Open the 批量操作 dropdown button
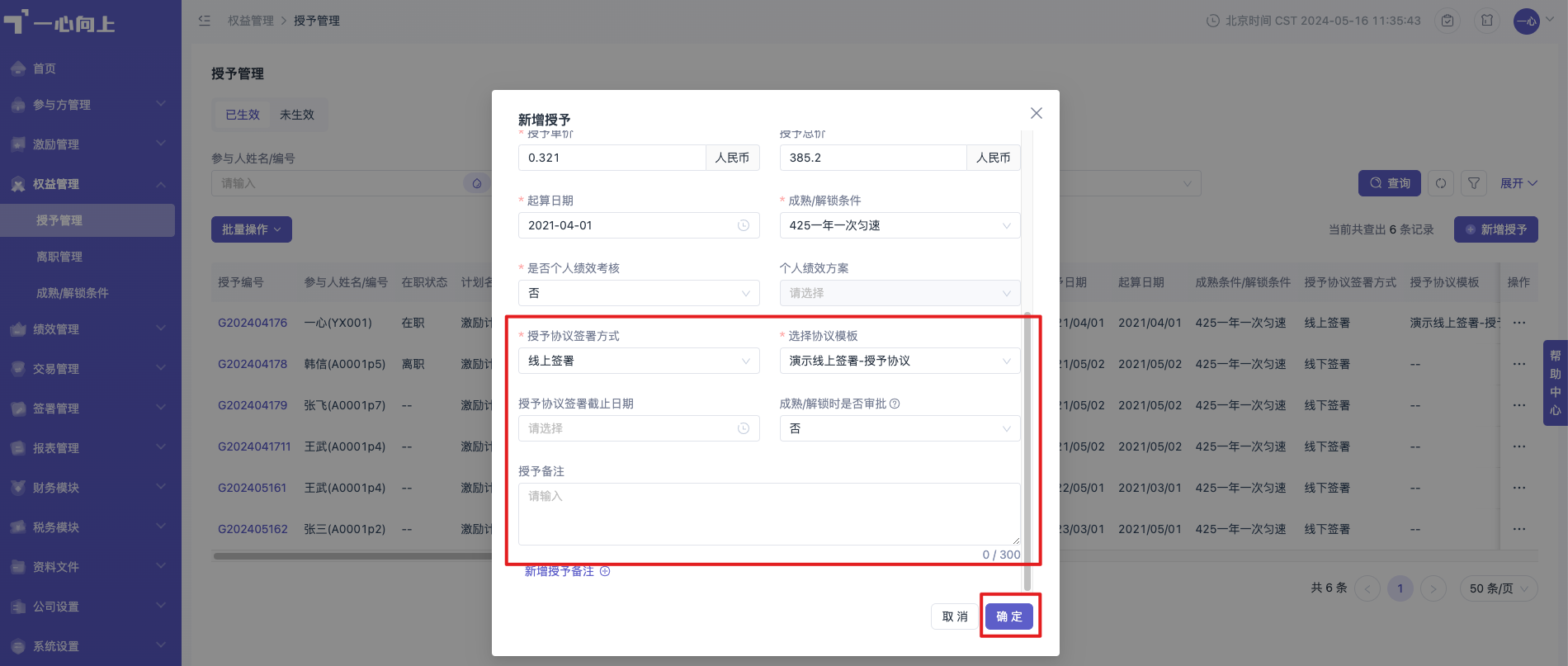The width and height of the screenshot is (1568, 666). click(252, 229)
